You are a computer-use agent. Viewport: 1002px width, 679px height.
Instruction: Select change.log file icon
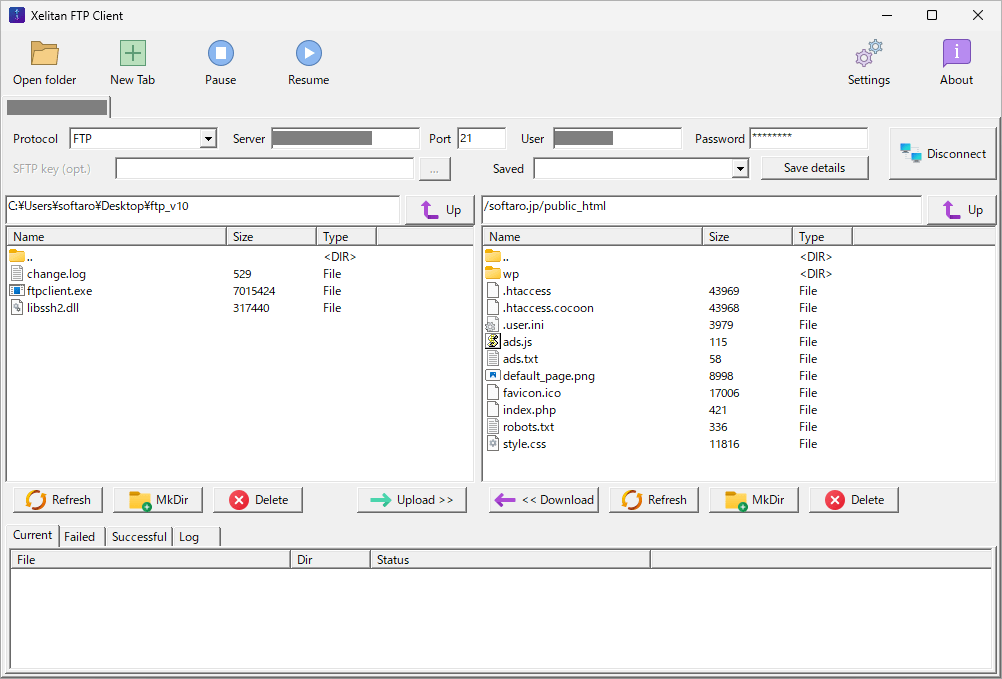coord(17,274)
